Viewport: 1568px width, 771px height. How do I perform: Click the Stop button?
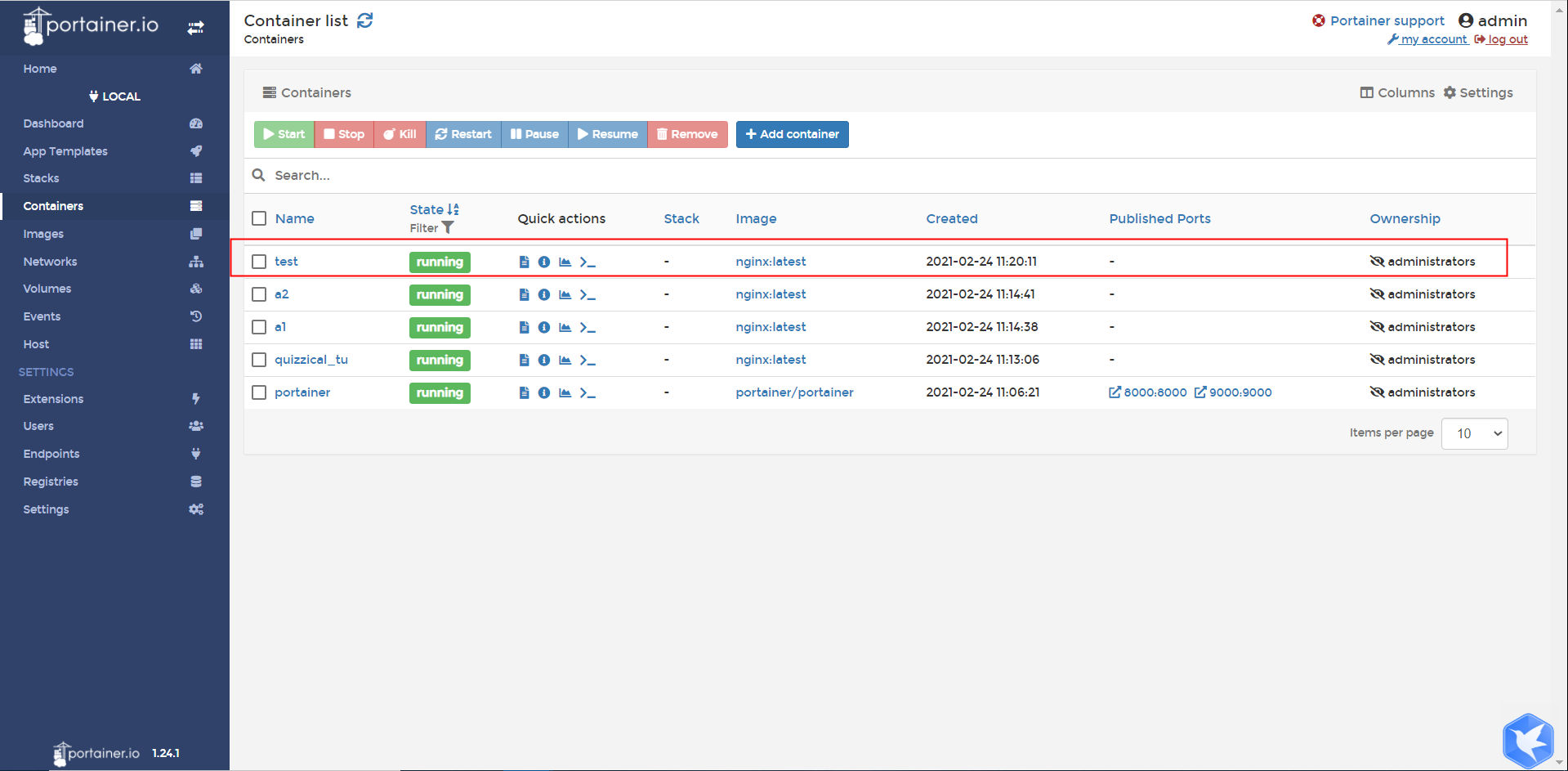[x=344, y=134]
